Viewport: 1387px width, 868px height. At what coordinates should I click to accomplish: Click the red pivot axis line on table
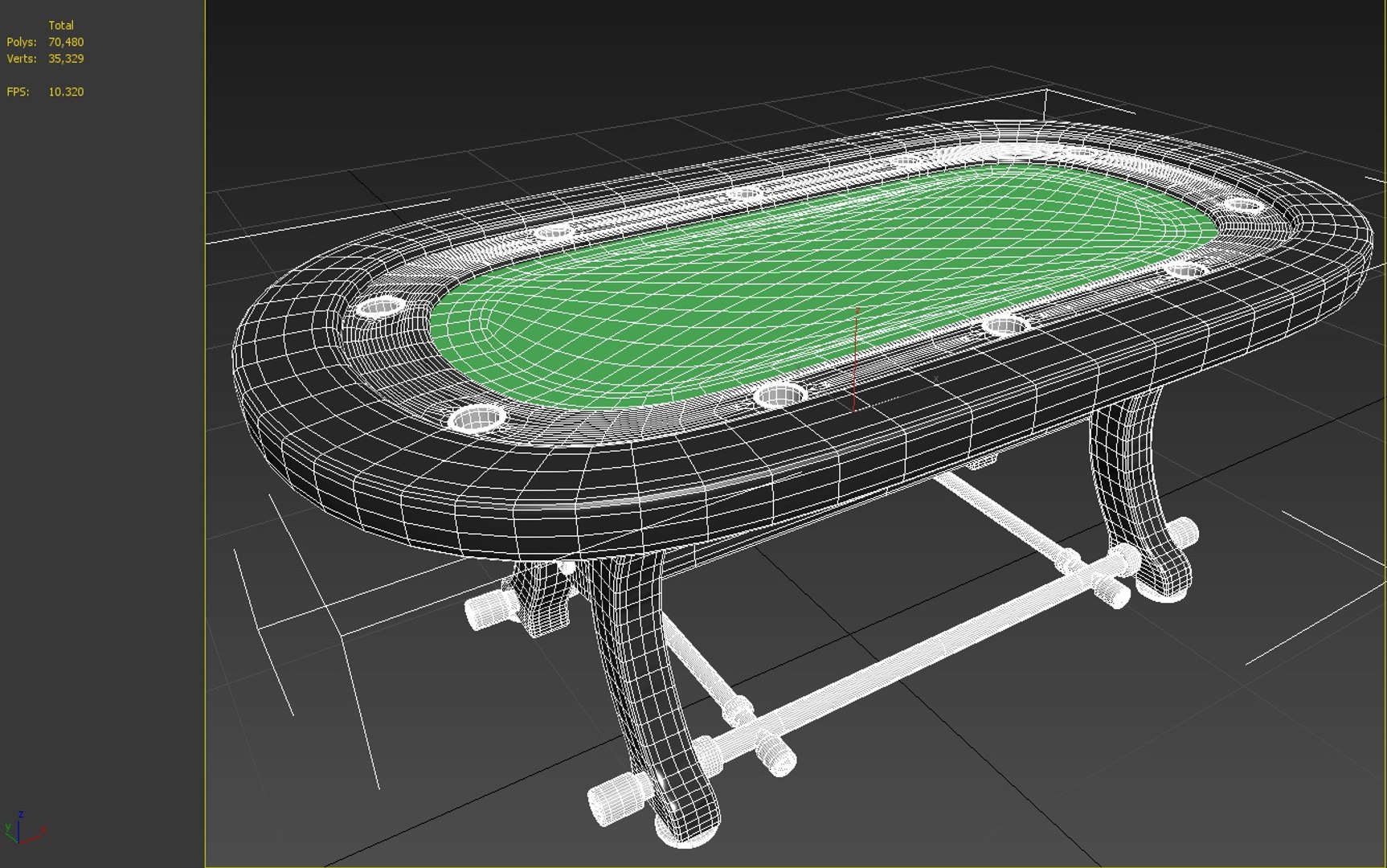pyautogui.click(x=856, y=359)
